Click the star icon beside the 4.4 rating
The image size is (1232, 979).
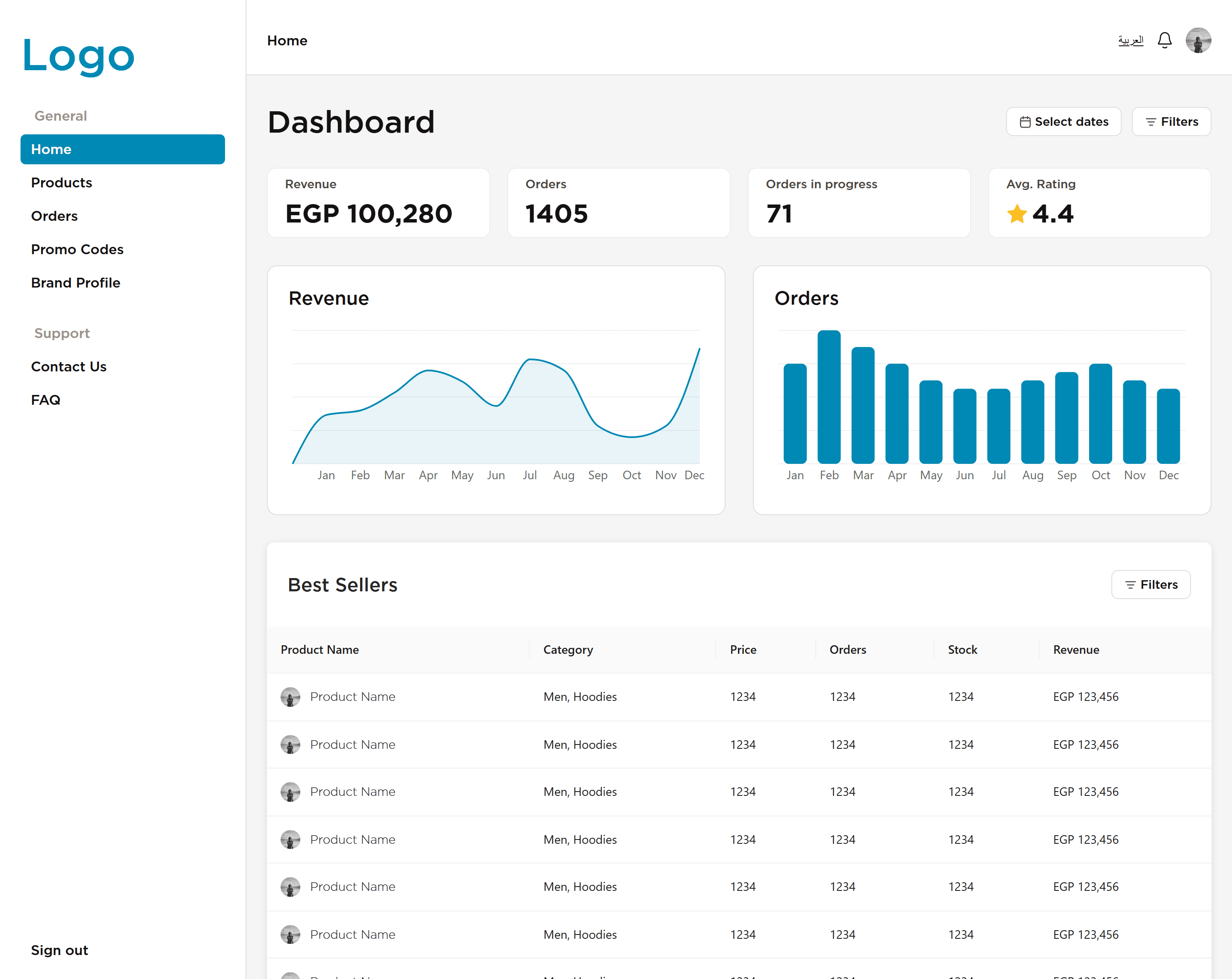[x=1016, y=214]
